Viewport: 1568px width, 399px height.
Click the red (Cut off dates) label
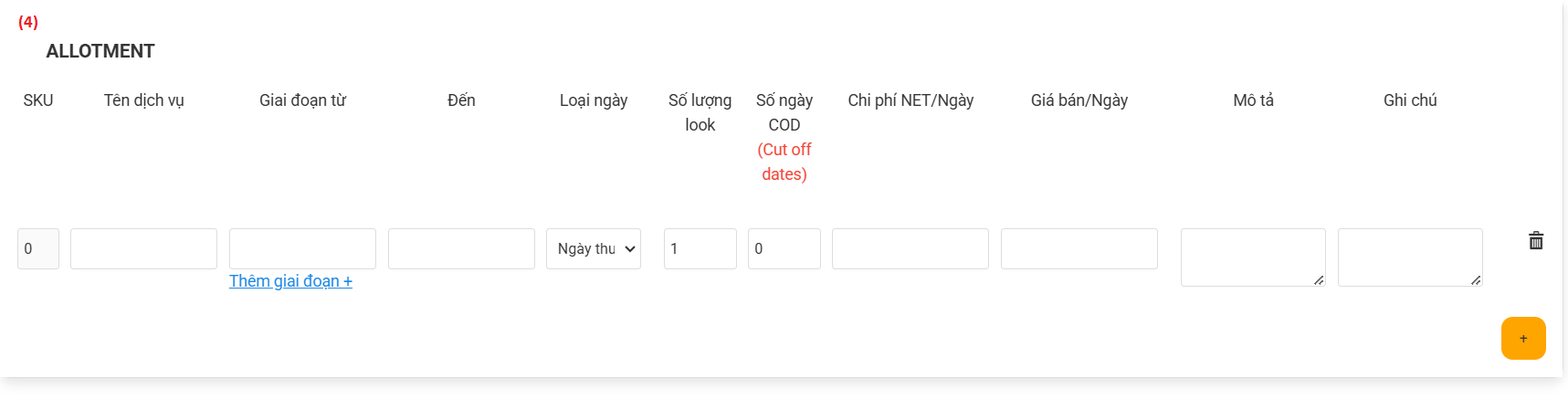pyautogui.click(x=784, y=162)
